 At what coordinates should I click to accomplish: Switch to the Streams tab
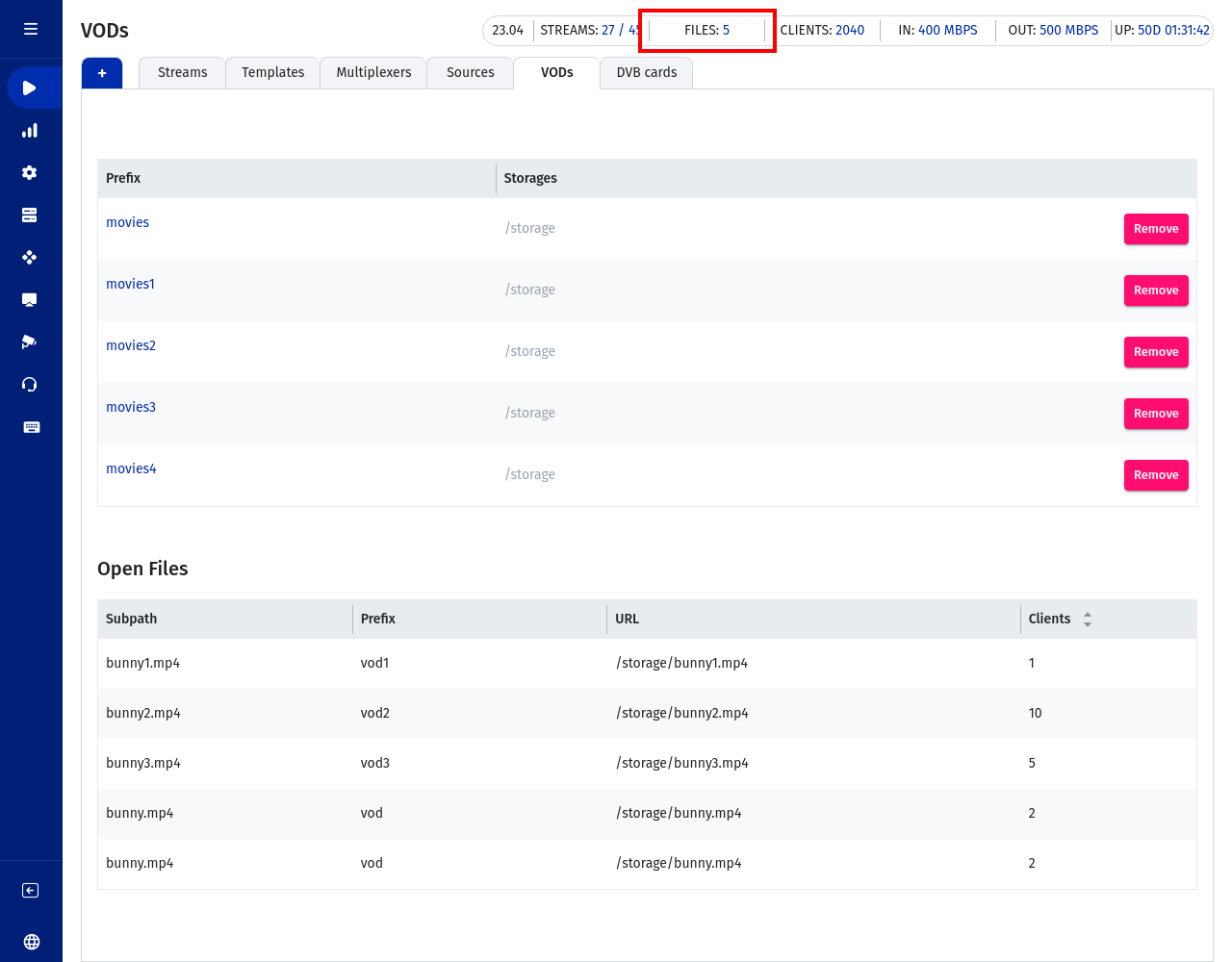click(182, 73)
